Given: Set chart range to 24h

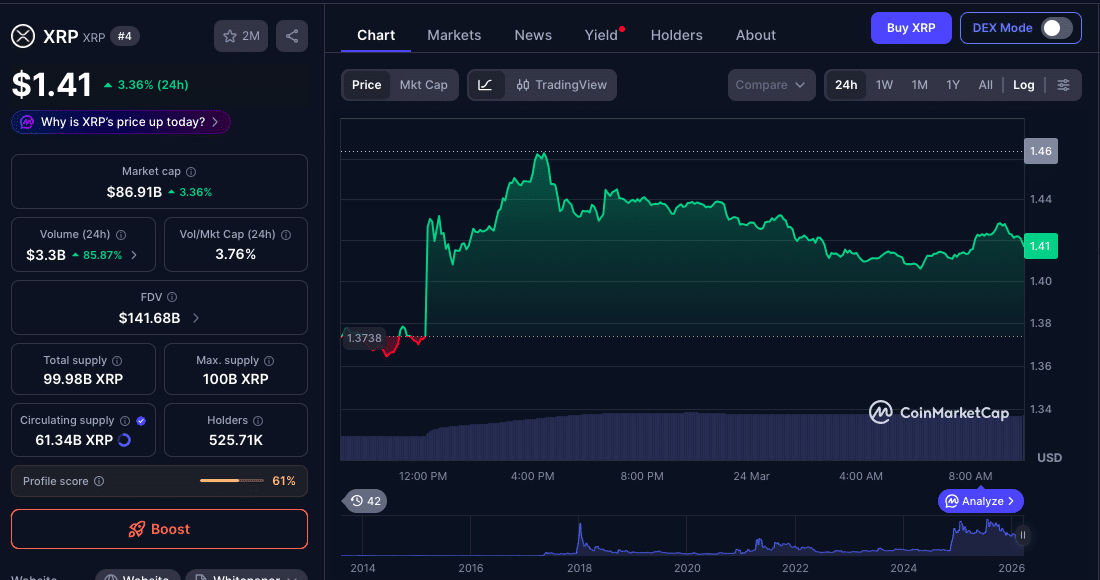Looking at the screenshot, I should (x=846, y=85).
